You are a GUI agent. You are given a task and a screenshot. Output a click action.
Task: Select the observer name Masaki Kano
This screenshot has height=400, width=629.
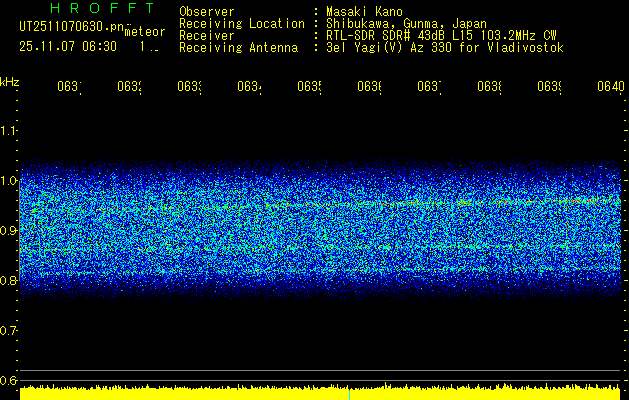coord(364,12)
